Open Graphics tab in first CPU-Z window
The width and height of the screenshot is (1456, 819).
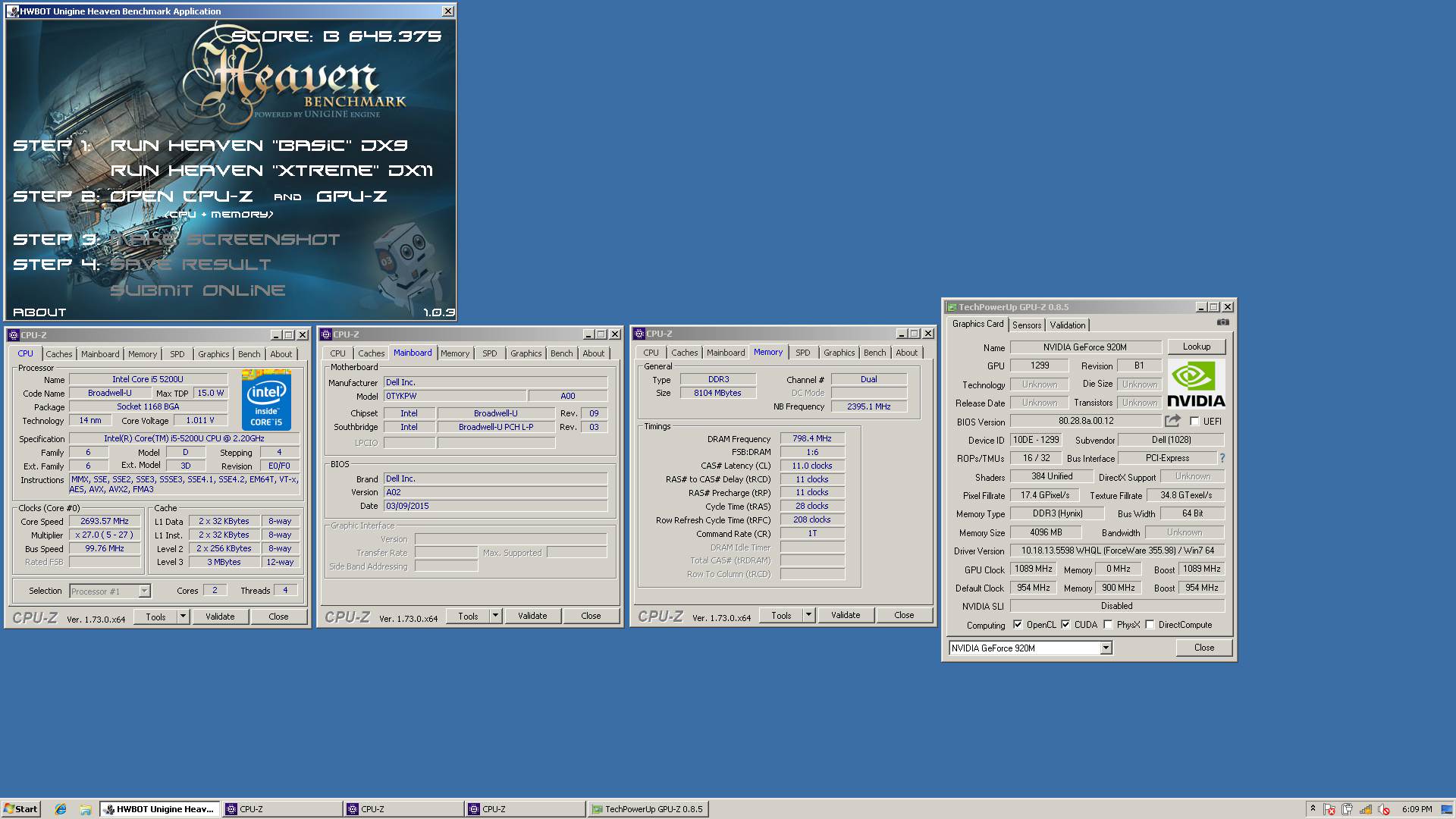(213, 354)
